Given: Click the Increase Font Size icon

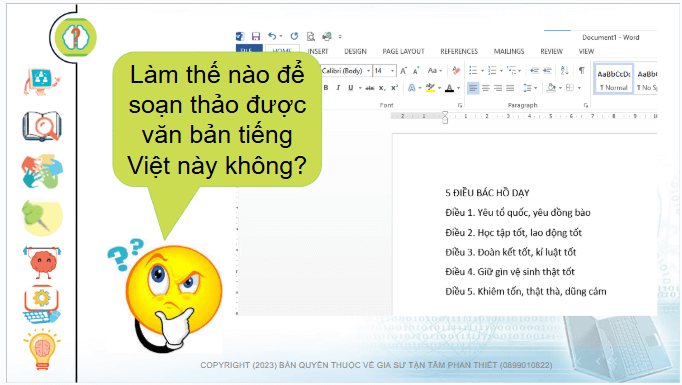Looking at the screenshot, I should (x=403, y=70).
